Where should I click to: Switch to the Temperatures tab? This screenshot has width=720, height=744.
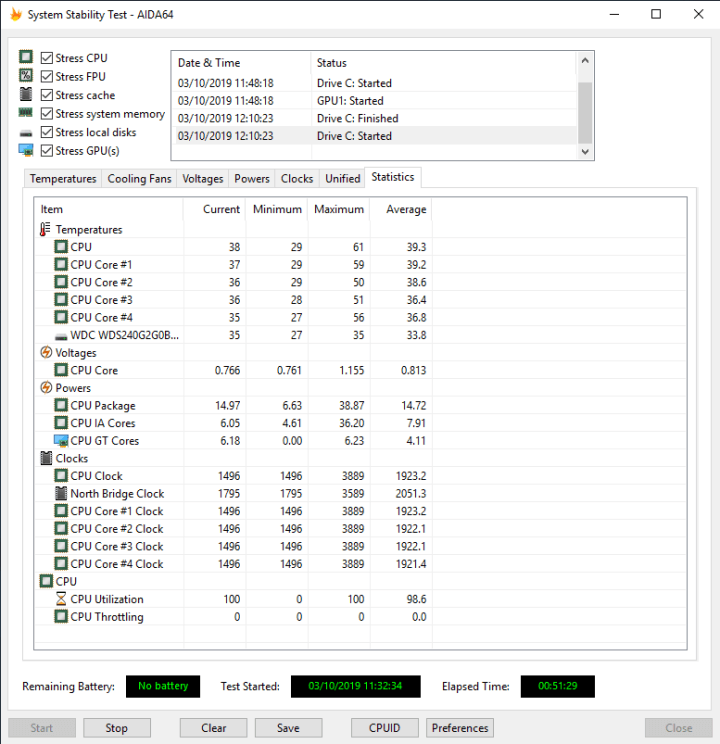63,179
